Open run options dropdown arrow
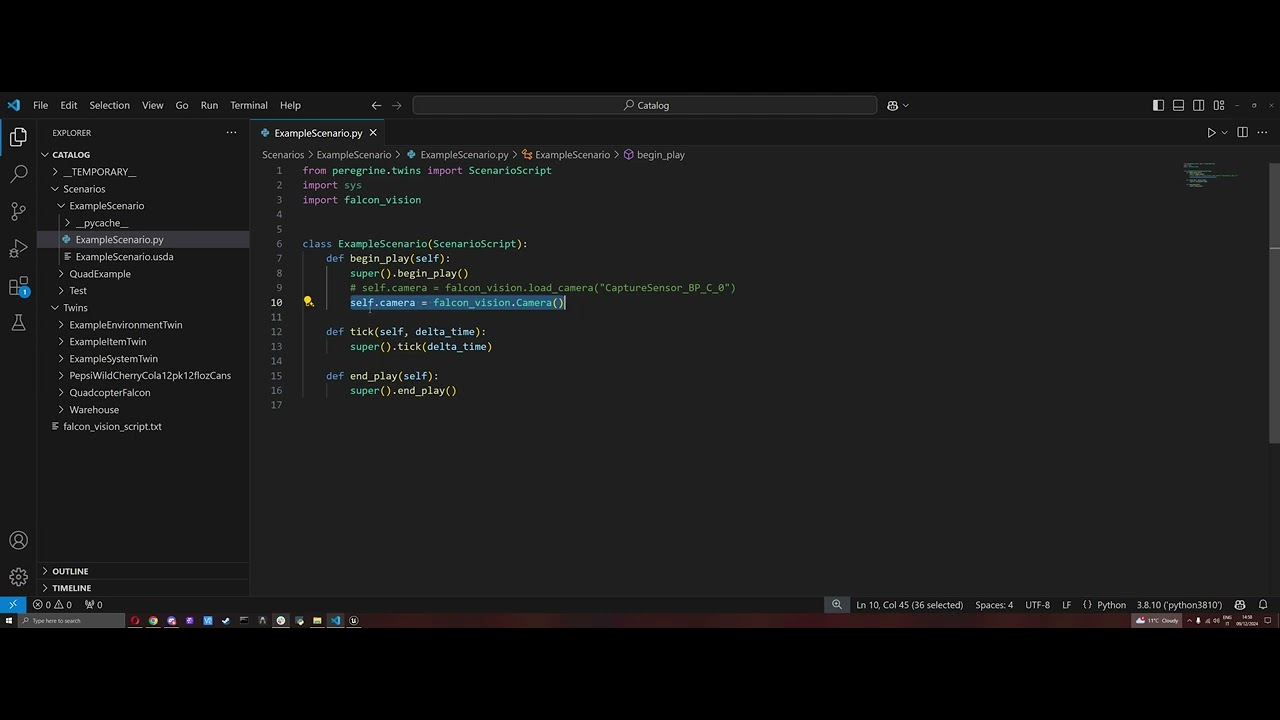The image size is (1280, 720). 1224,132
